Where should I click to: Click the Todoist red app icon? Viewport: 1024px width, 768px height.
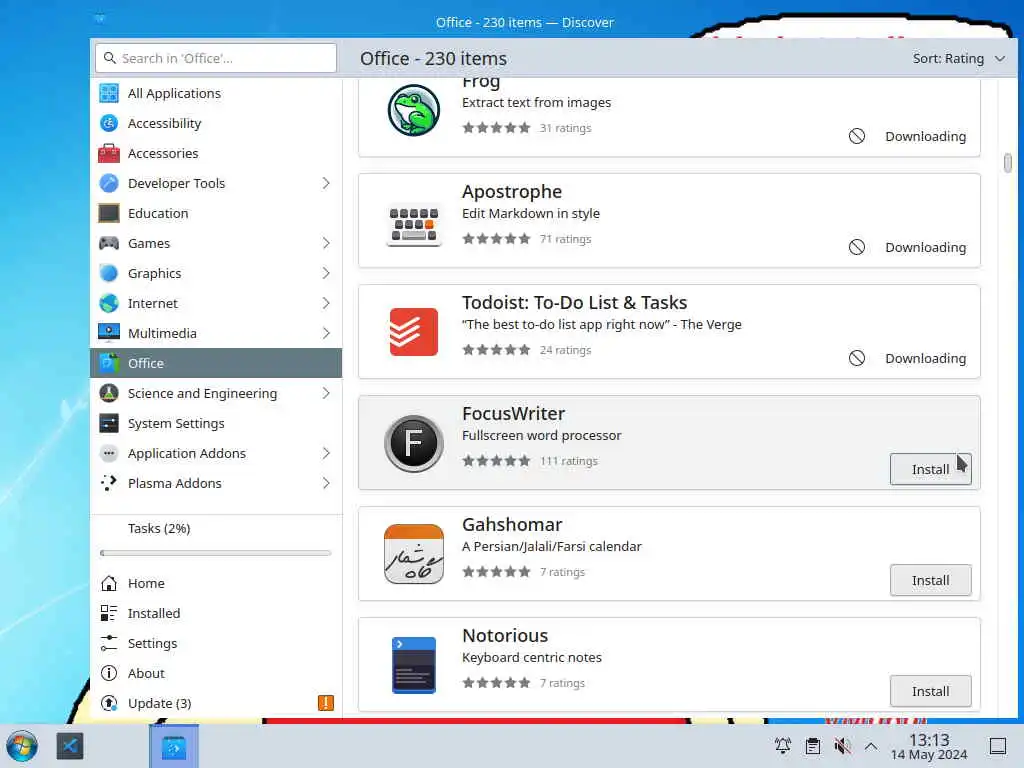coord(413,332)
